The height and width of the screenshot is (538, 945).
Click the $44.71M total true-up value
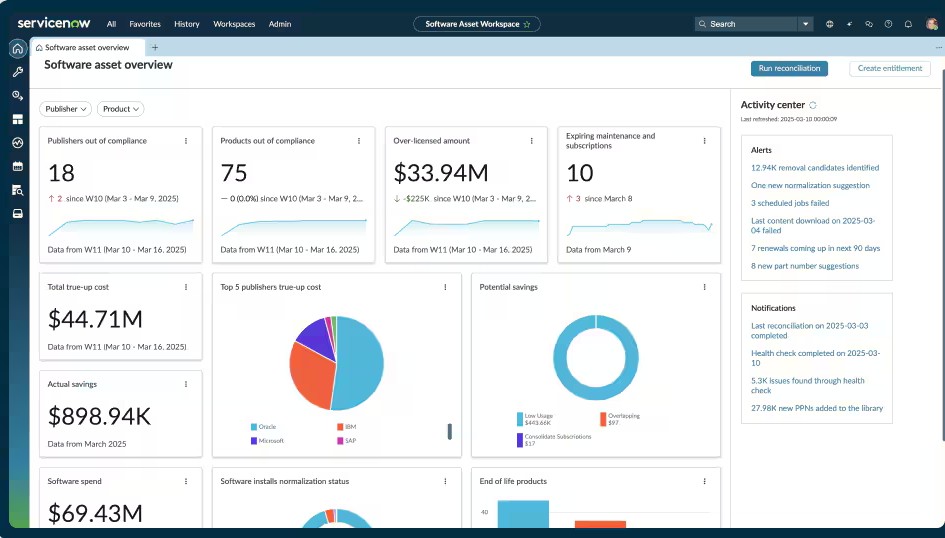click(95, 319)
